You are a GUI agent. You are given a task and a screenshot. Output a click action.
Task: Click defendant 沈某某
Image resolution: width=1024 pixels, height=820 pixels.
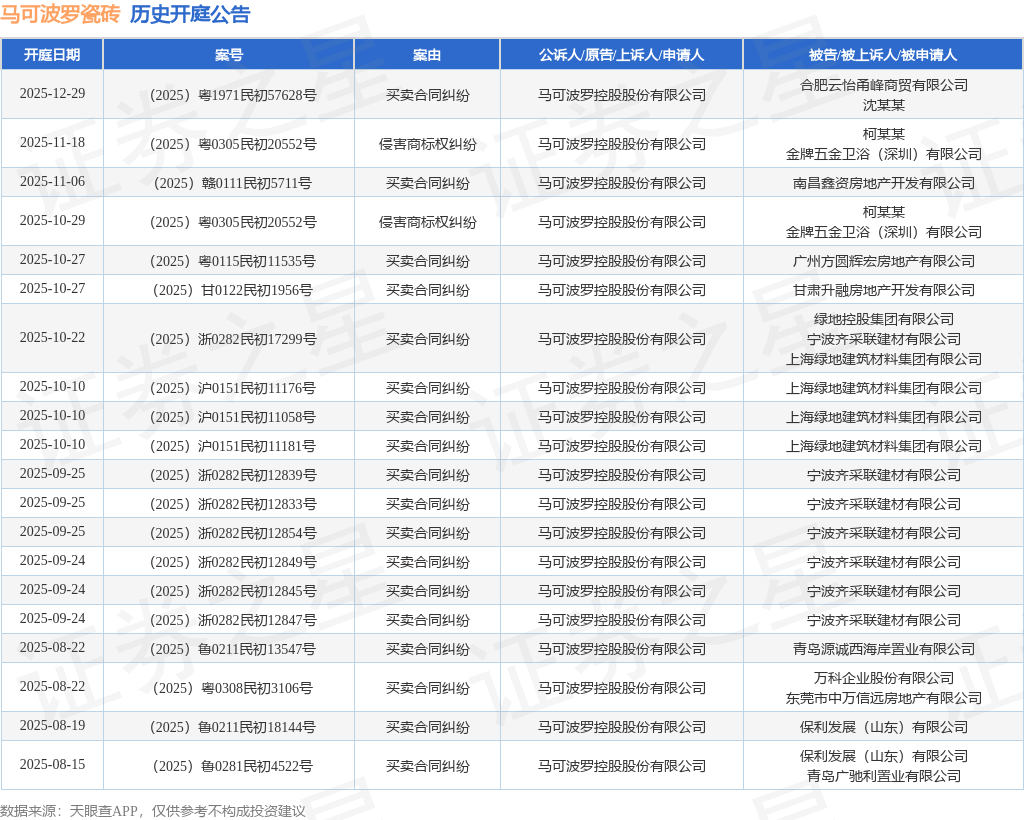884,105
